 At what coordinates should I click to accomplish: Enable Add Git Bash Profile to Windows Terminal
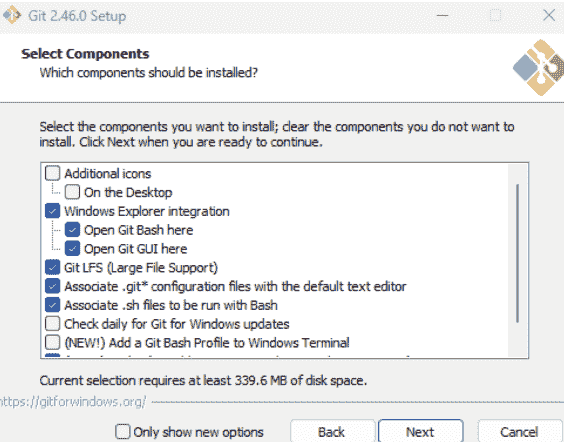tap(53, 342)
